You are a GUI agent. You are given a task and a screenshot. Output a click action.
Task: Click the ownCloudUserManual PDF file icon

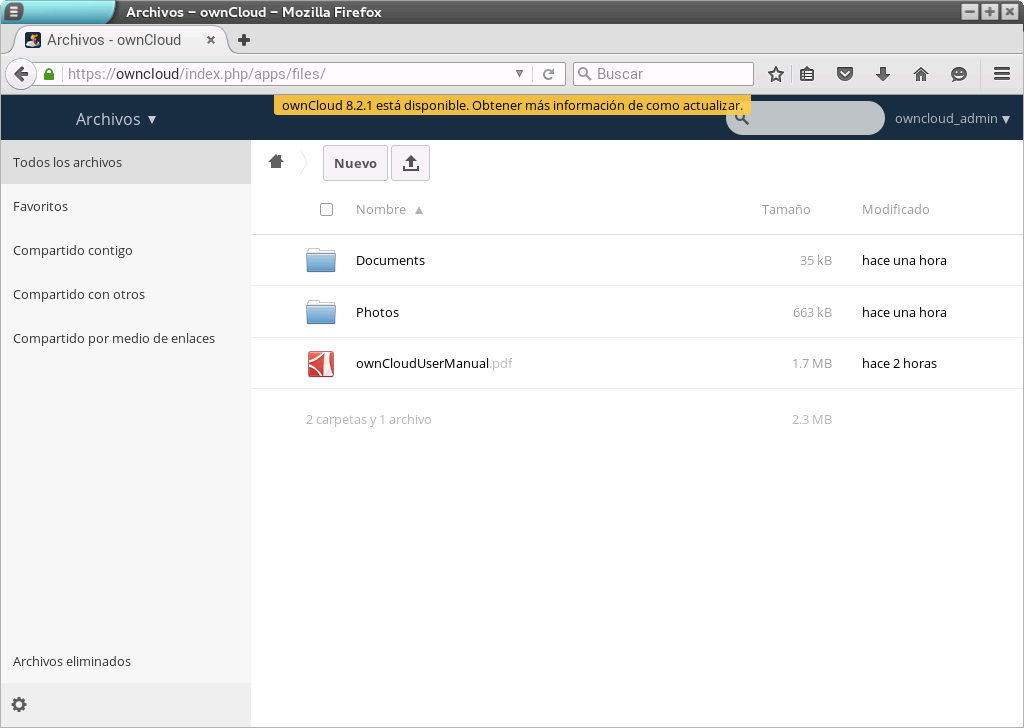pyautogui.click(x=321, y=364)
